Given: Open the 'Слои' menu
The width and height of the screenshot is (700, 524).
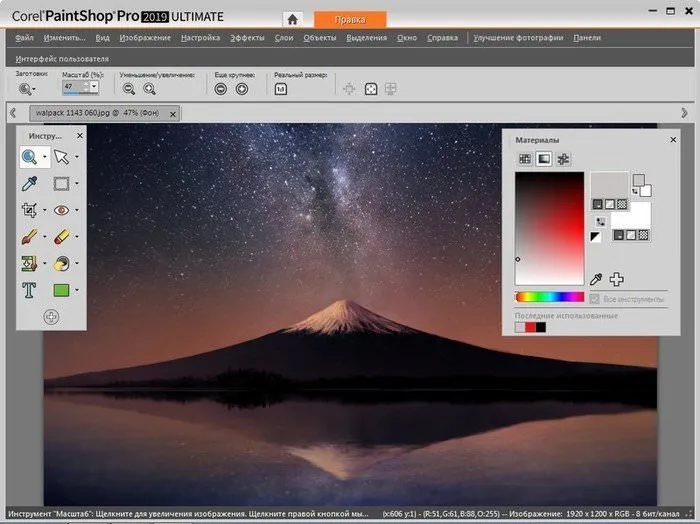Looking at the screenshot, I should (x=283, y=38).
